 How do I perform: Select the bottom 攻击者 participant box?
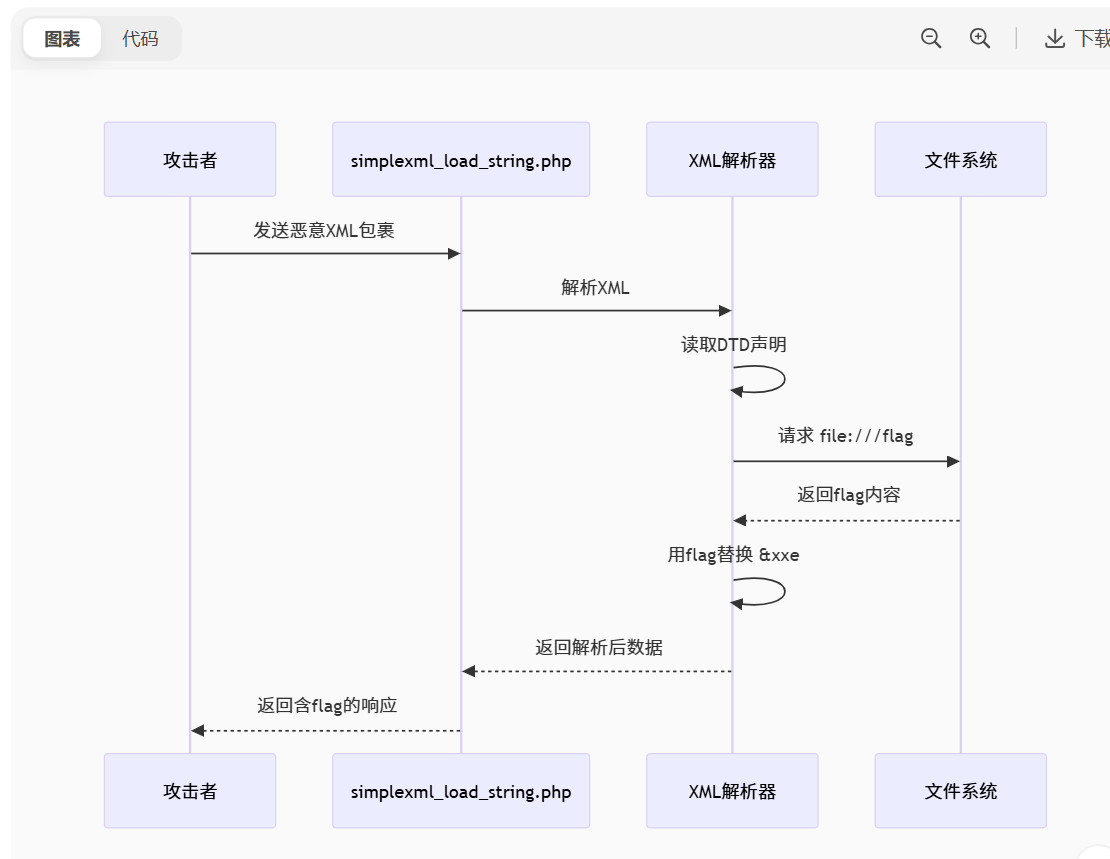[x=190, y=791]
